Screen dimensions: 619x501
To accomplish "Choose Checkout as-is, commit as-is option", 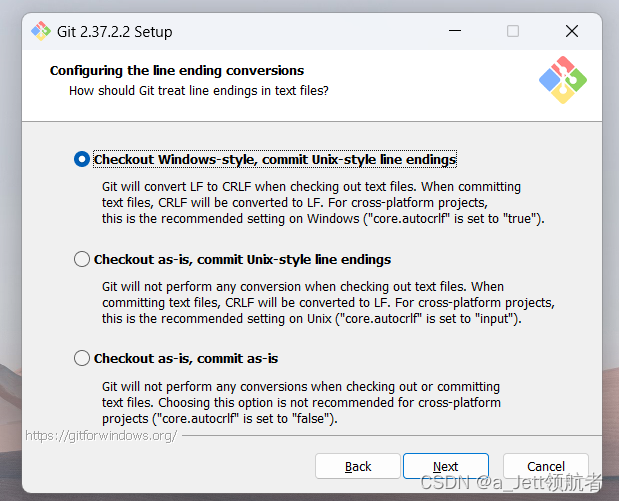I will coord(82,358).
